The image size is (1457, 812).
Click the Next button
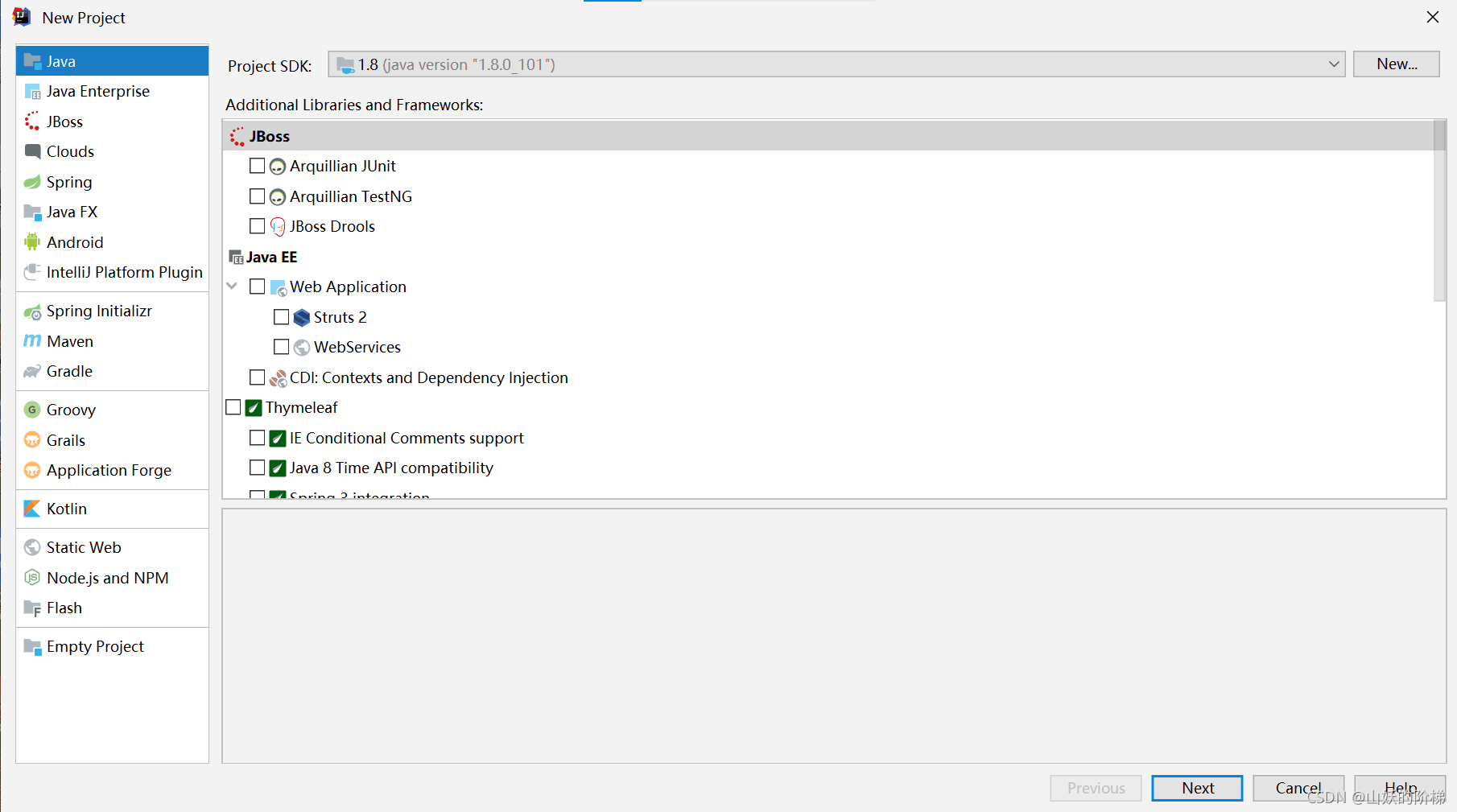1197,788
